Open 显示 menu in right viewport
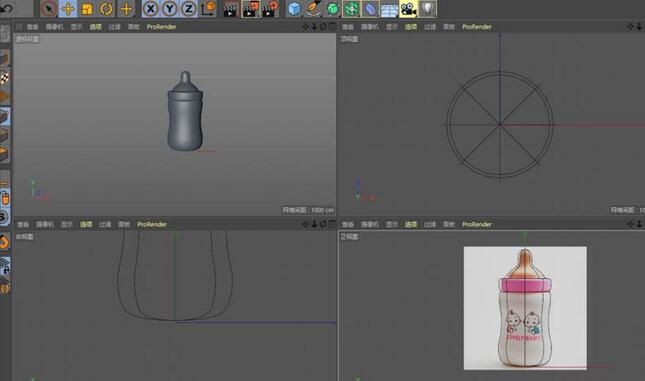 coord(67,224)
